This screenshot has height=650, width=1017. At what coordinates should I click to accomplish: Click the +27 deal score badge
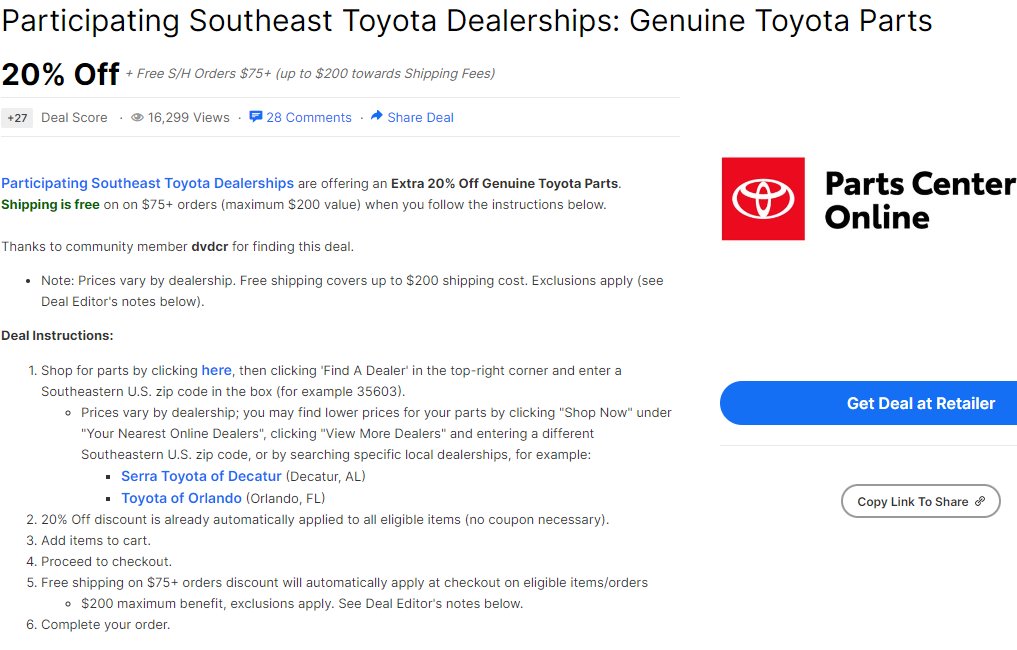pos(17,118)
